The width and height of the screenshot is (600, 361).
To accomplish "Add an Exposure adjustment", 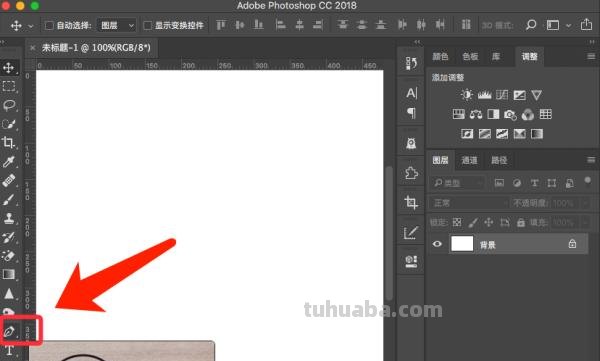I will click(x=519, y=95).
